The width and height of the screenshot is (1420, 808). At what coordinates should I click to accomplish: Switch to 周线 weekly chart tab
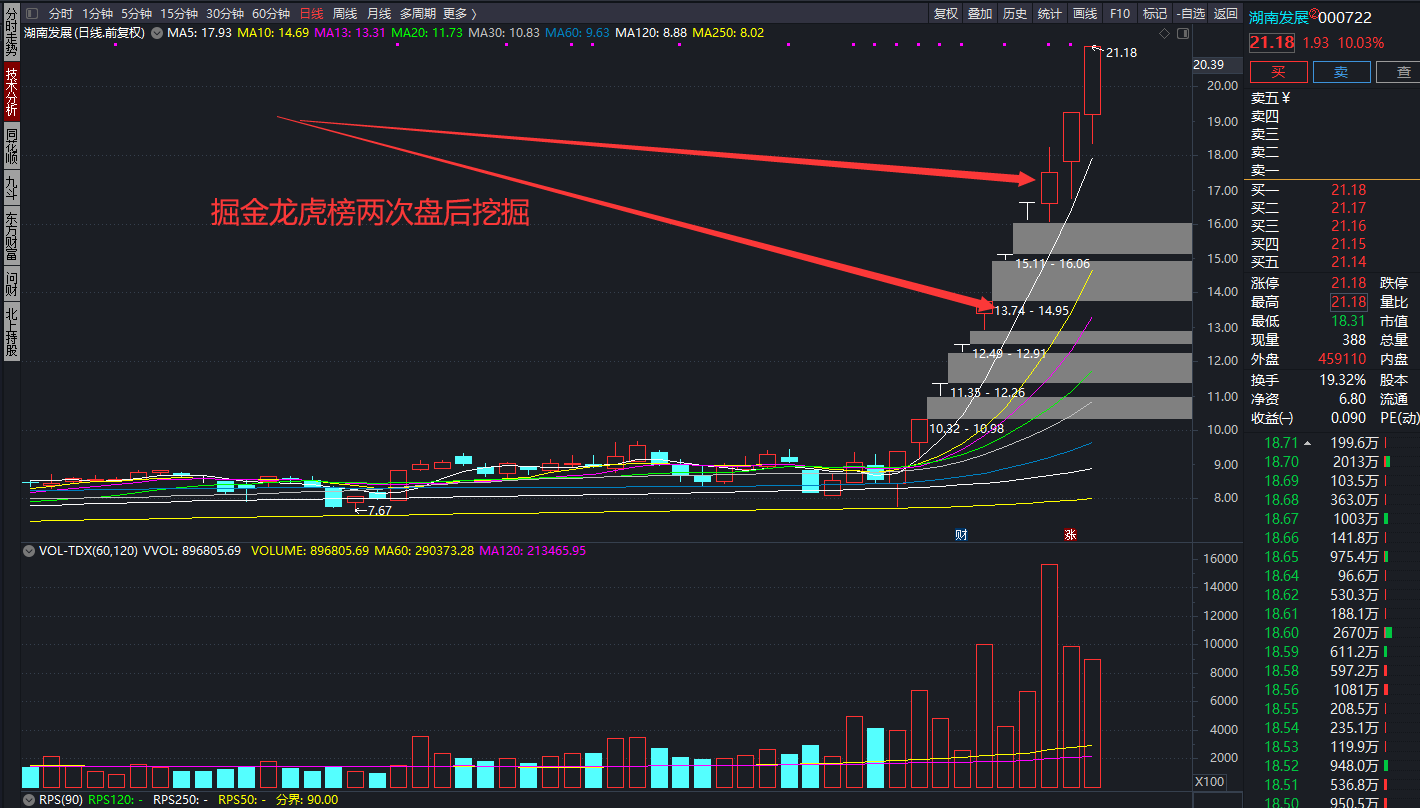pyautogui.click(x=344, y=14)
